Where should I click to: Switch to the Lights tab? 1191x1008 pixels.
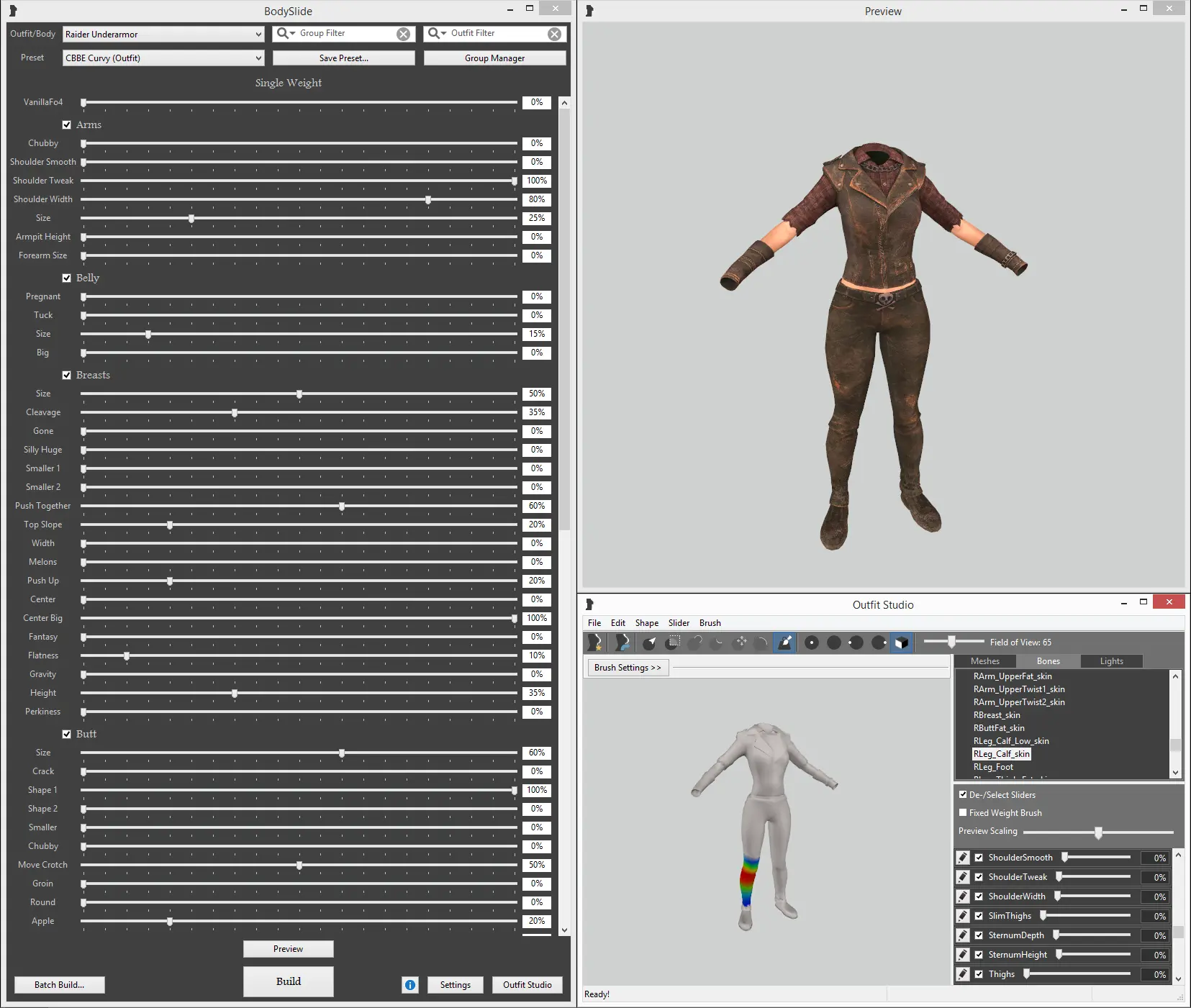1110,660
